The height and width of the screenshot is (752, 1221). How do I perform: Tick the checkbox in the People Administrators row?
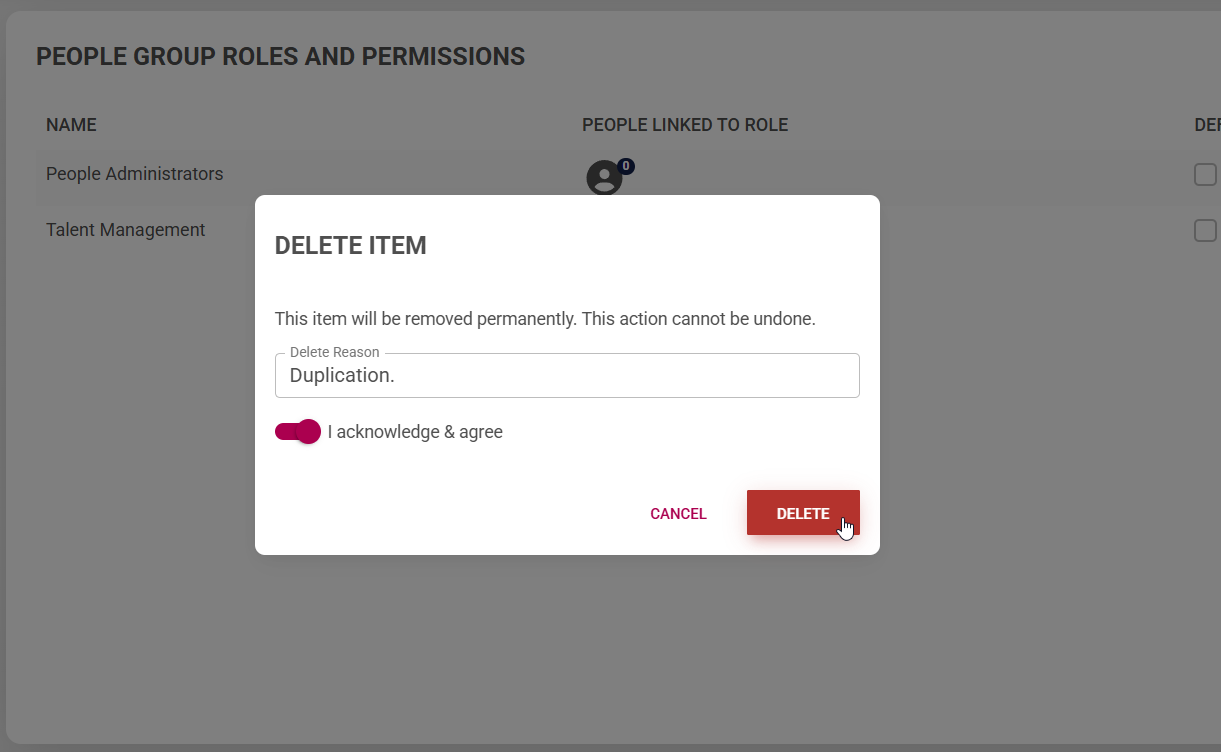click(1205, 174)
